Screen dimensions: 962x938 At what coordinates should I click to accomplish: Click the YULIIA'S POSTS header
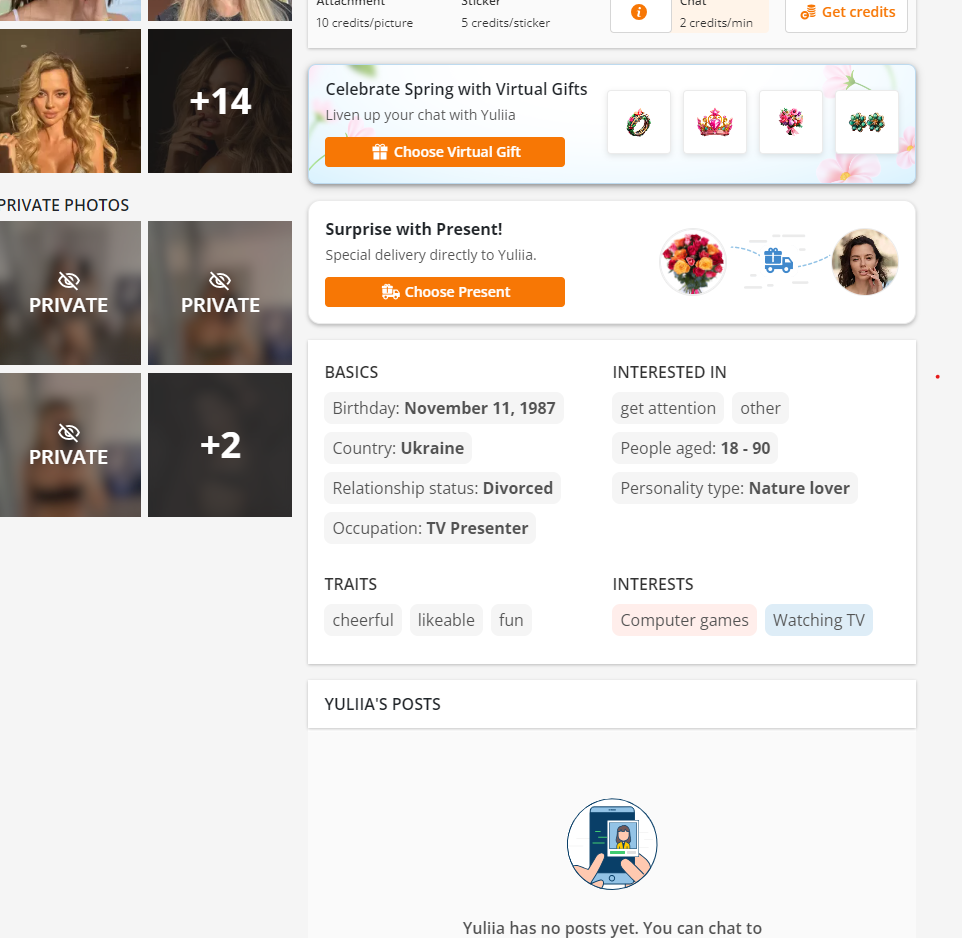tap(383, 704)
